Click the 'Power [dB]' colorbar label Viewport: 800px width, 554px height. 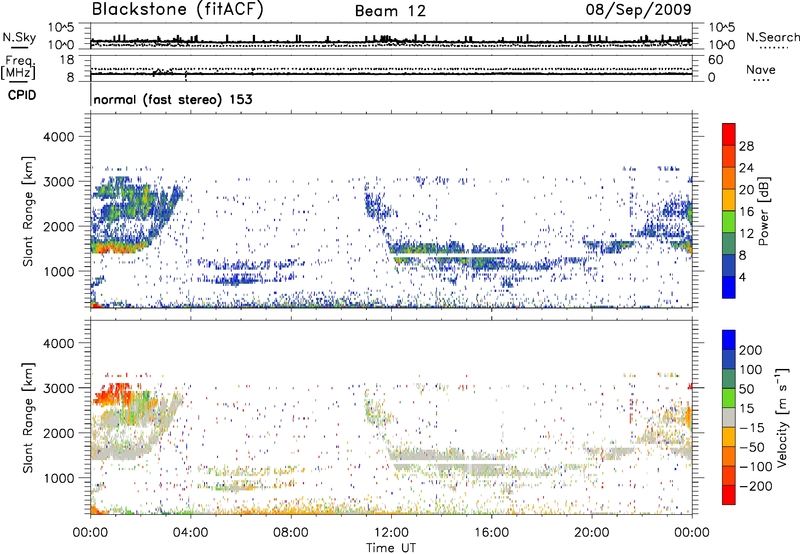[763, 211]
